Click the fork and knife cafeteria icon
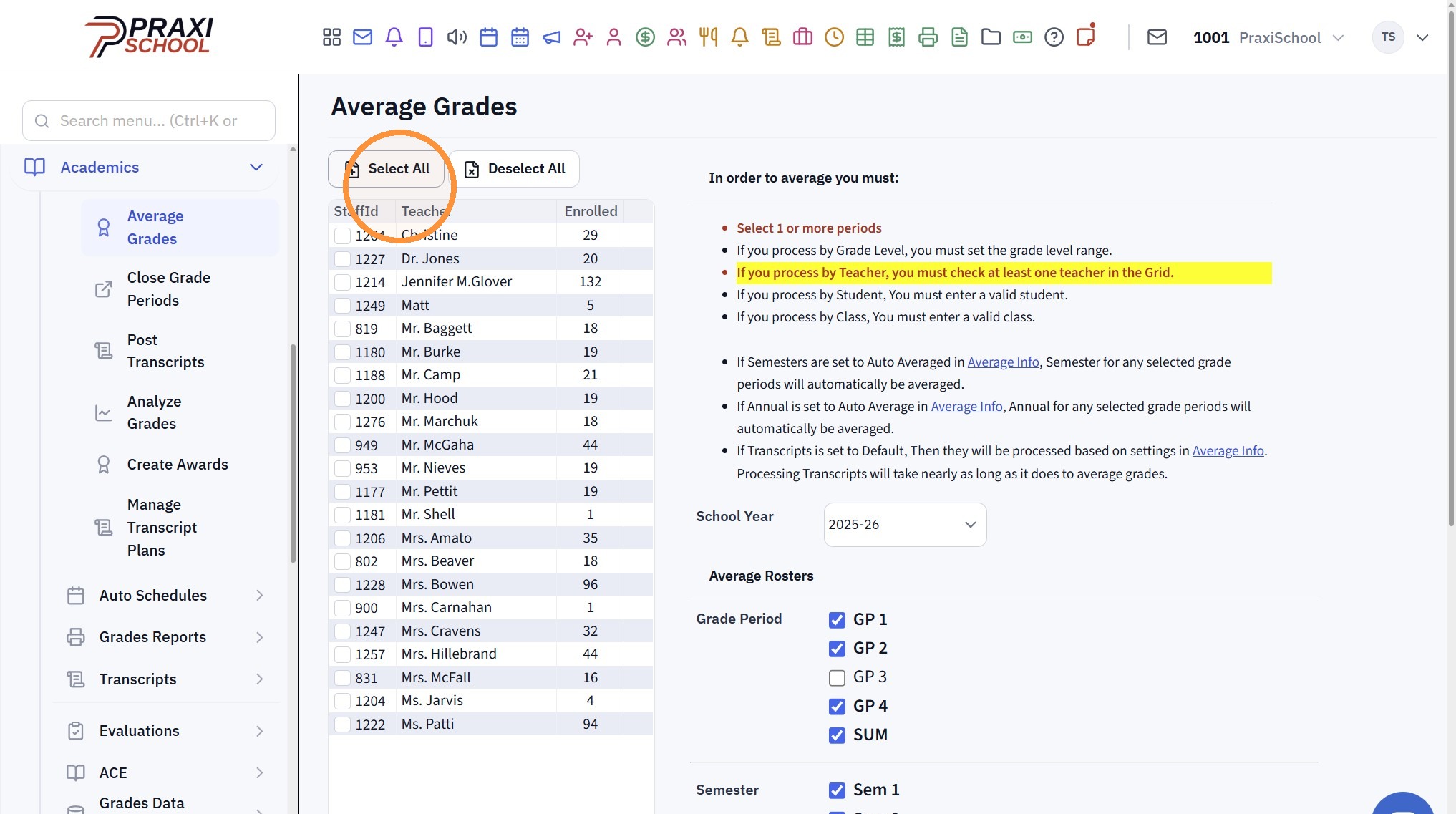The height and width of the screenshot is (814, 1456). click(709, 37)
